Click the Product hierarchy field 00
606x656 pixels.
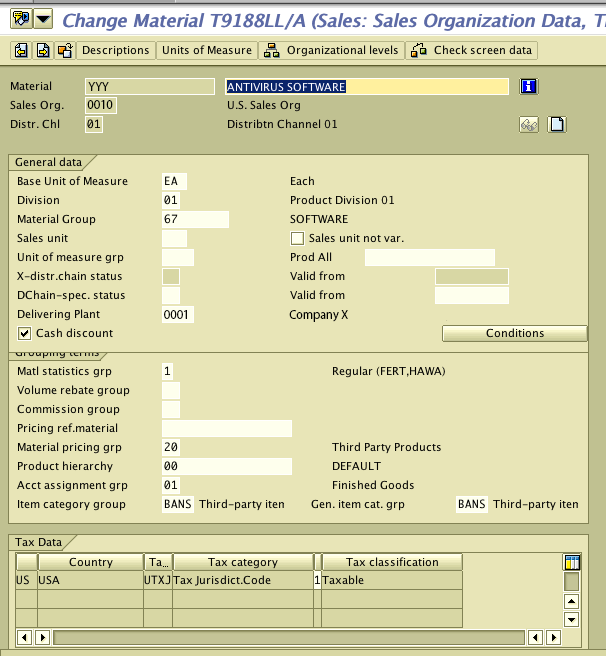pyautogui.click(x=227, y=466)
